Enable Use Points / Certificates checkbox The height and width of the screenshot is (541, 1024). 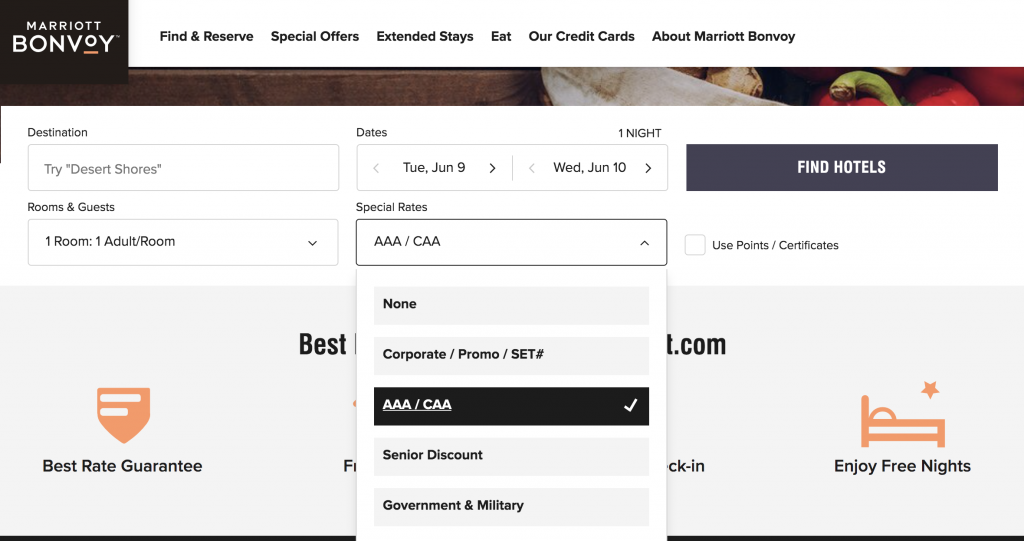(695, 245)
